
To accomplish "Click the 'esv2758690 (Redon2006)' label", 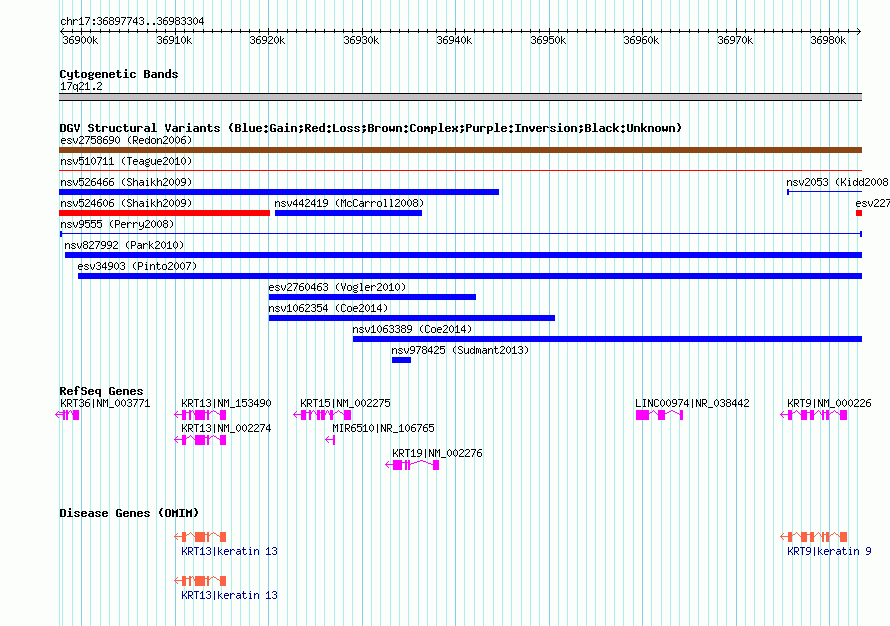I will click(x=126, y=140).
